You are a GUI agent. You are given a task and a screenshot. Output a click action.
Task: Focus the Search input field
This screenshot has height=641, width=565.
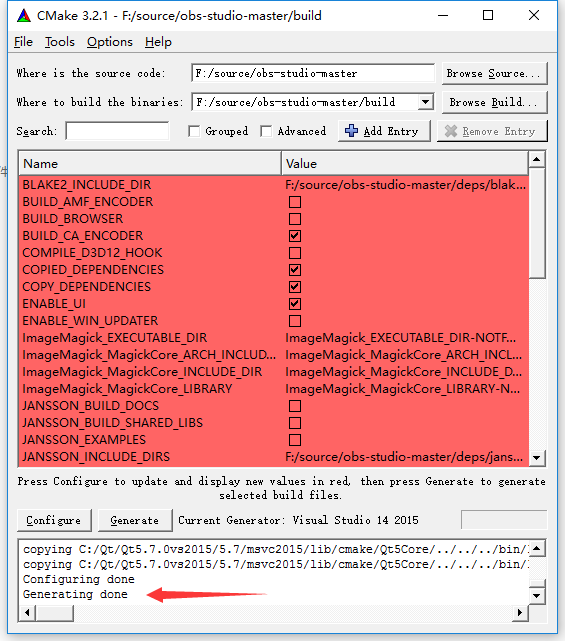tap(117, 131)
